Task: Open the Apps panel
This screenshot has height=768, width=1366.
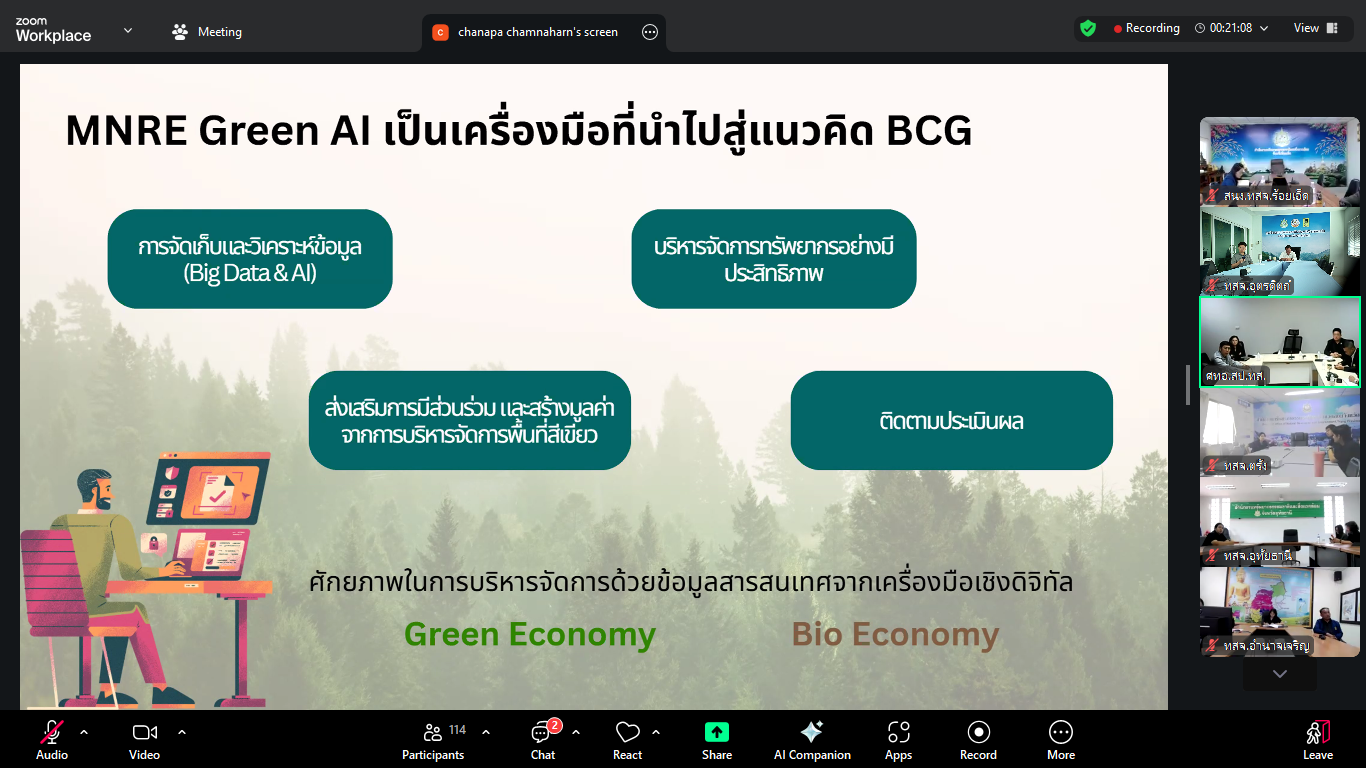Action: click(x=898, y=741)
